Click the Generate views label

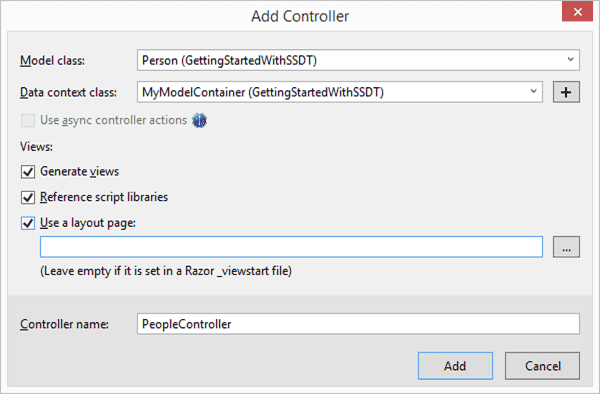point(80,171)
